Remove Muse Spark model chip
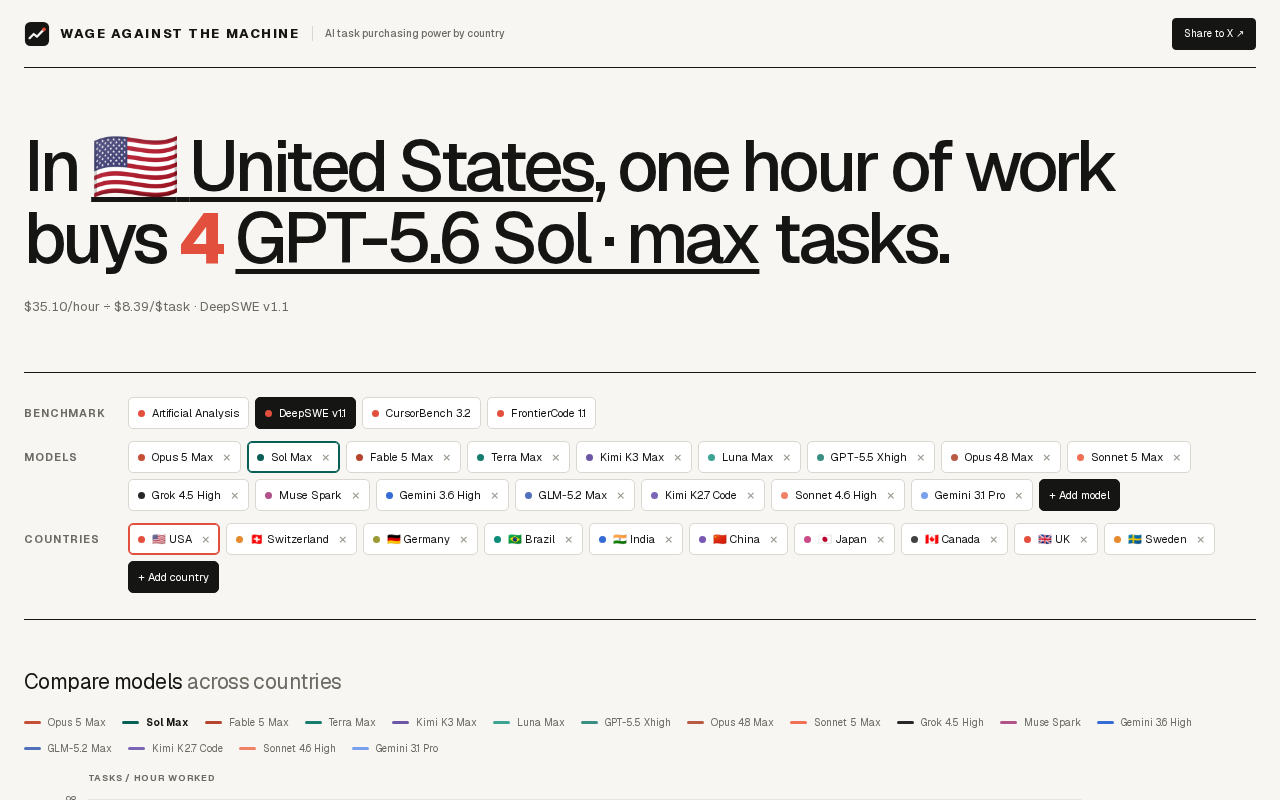 [x=356, y=495]
